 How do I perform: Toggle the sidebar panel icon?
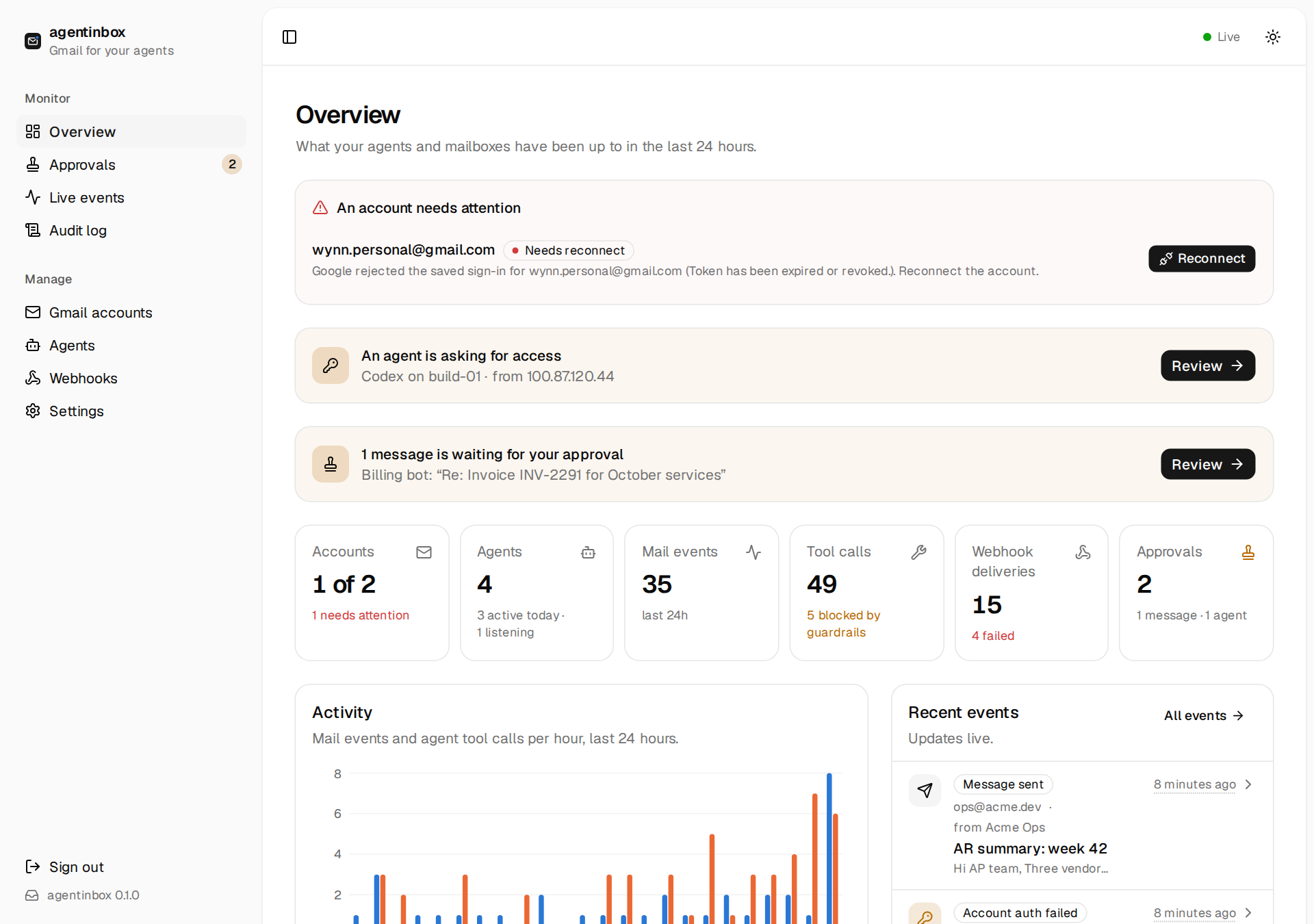click(x=289, y=37)
